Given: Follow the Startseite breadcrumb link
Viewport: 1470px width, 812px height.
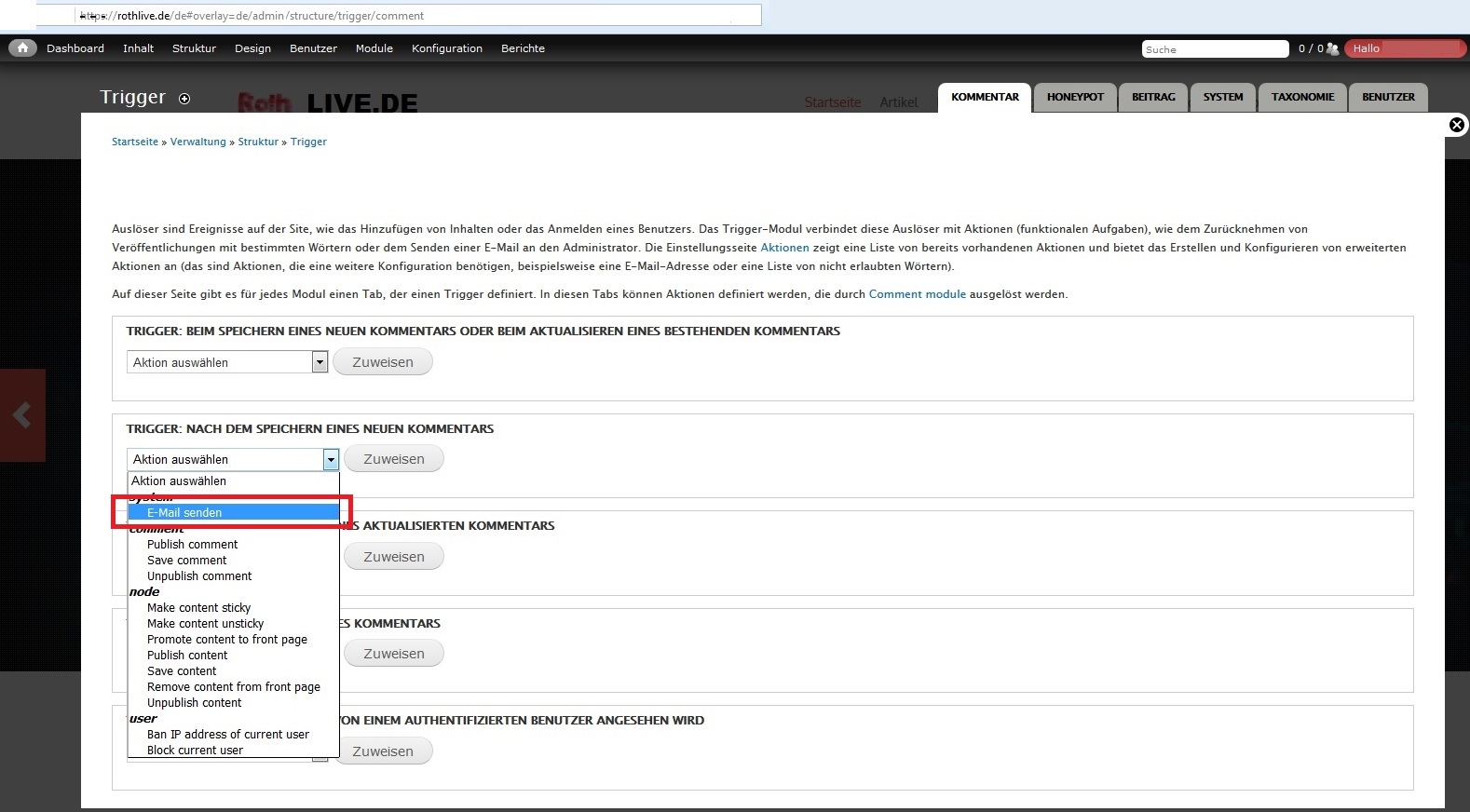Looking at the screenshot, I should [135, 142].
